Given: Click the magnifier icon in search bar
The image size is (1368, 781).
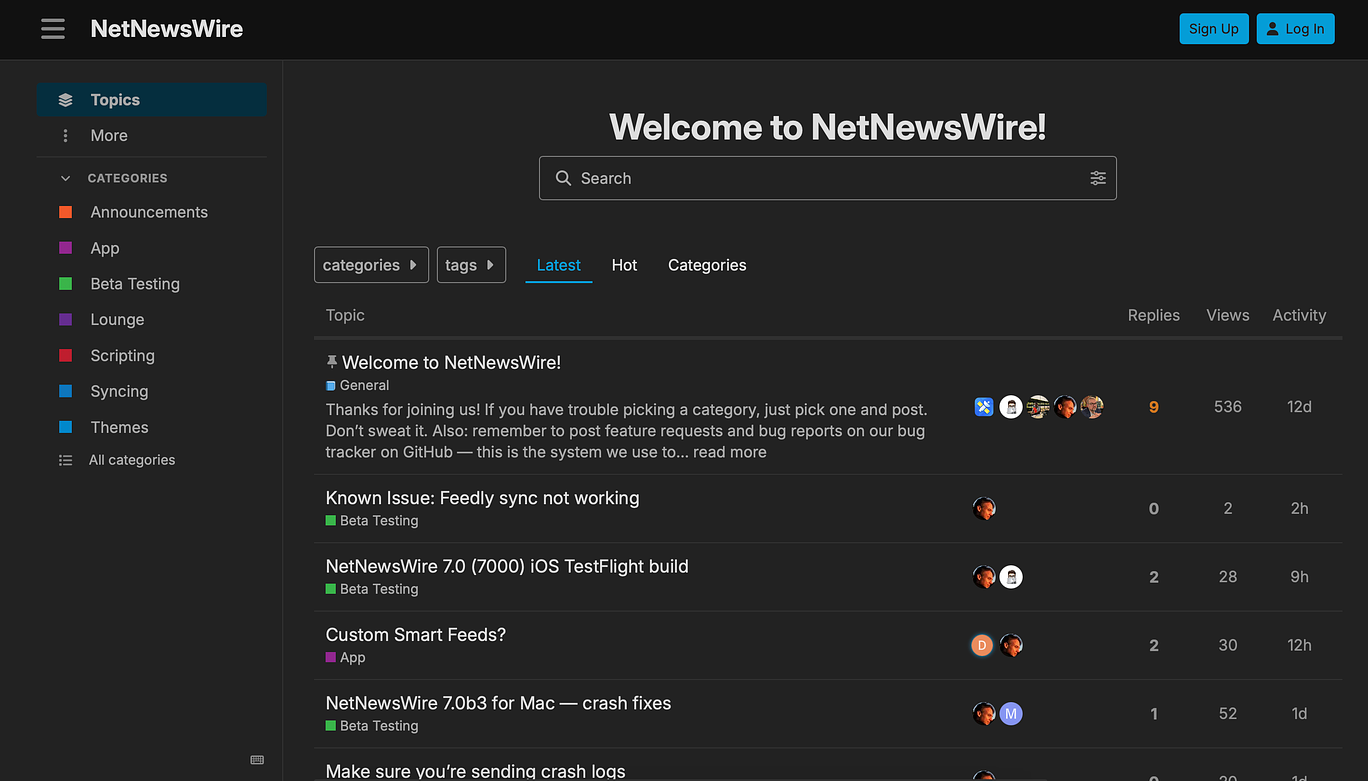Looking at the screenshot, I should (563, 178).
